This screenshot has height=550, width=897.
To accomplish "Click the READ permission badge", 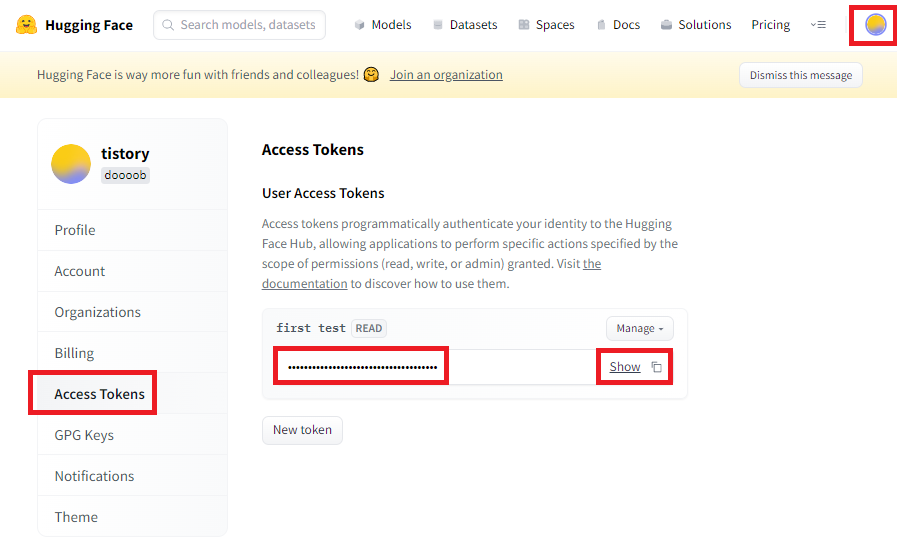I will 369,329.
